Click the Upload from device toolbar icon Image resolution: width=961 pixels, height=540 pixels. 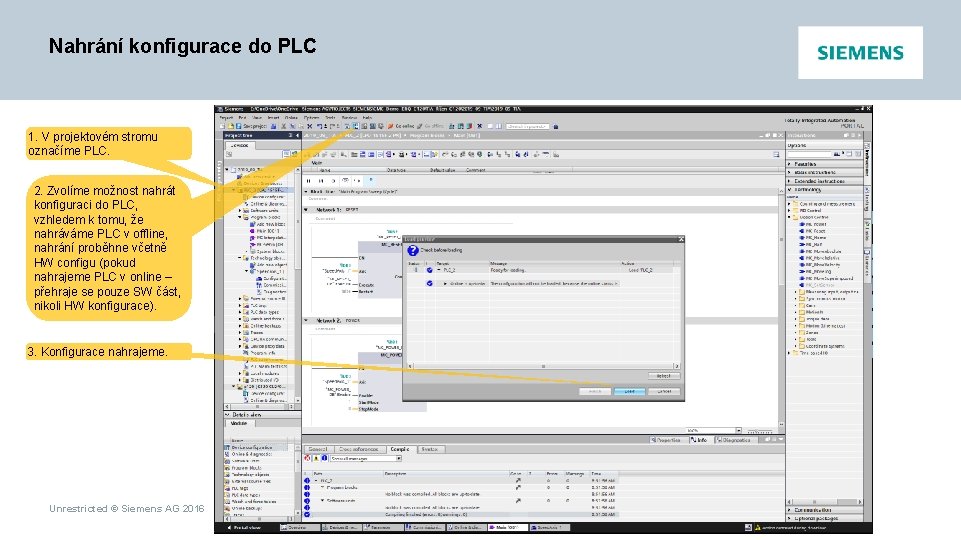(363, 126)
